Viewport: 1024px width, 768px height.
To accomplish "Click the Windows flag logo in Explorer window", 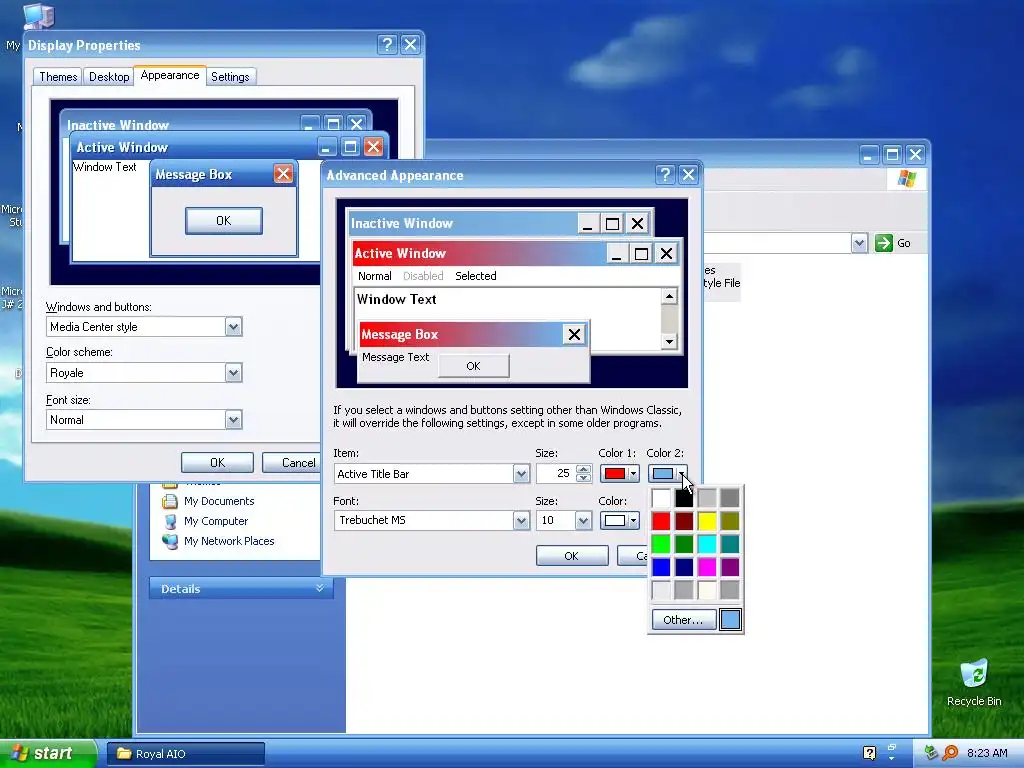I will tap(906, 178).
